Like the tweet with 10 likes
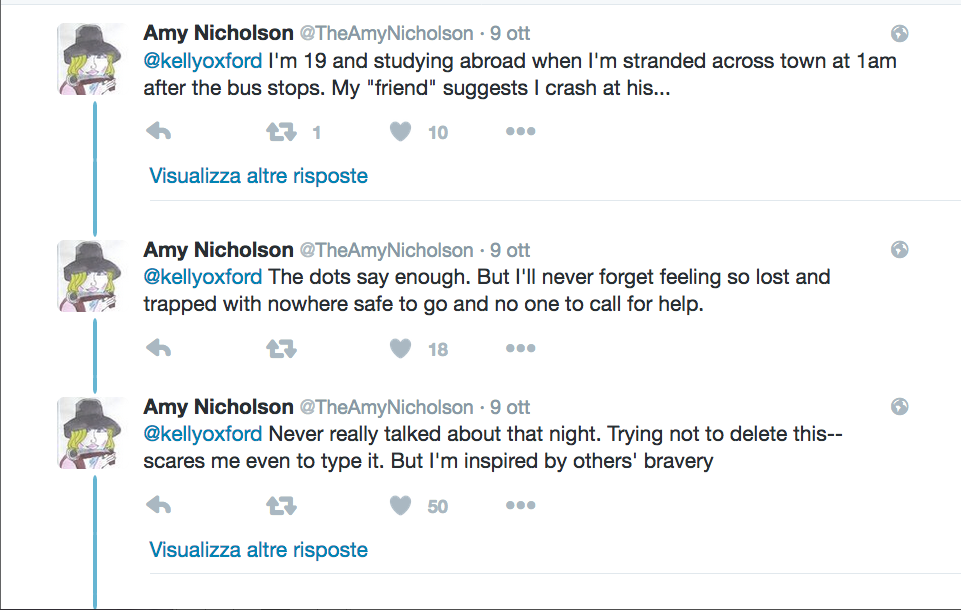 [401, 132]
